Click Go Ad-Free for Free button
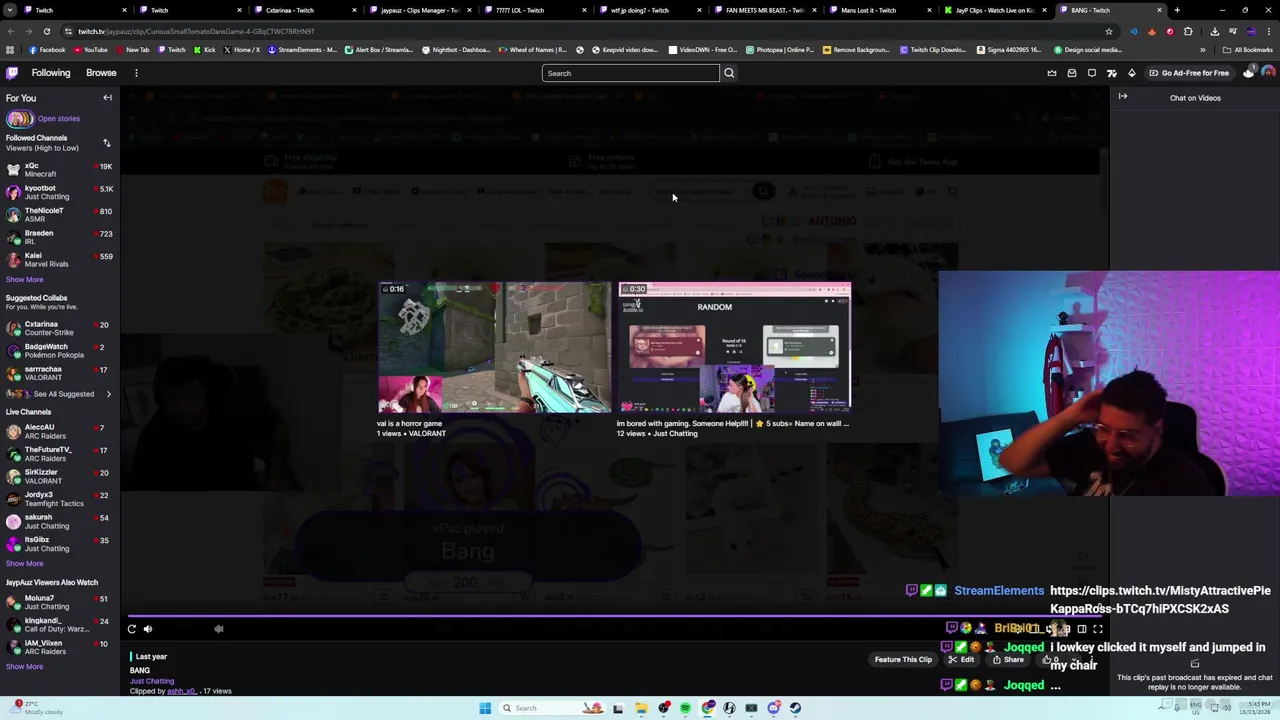The image size is (1280, 720). coord(1188,73)
